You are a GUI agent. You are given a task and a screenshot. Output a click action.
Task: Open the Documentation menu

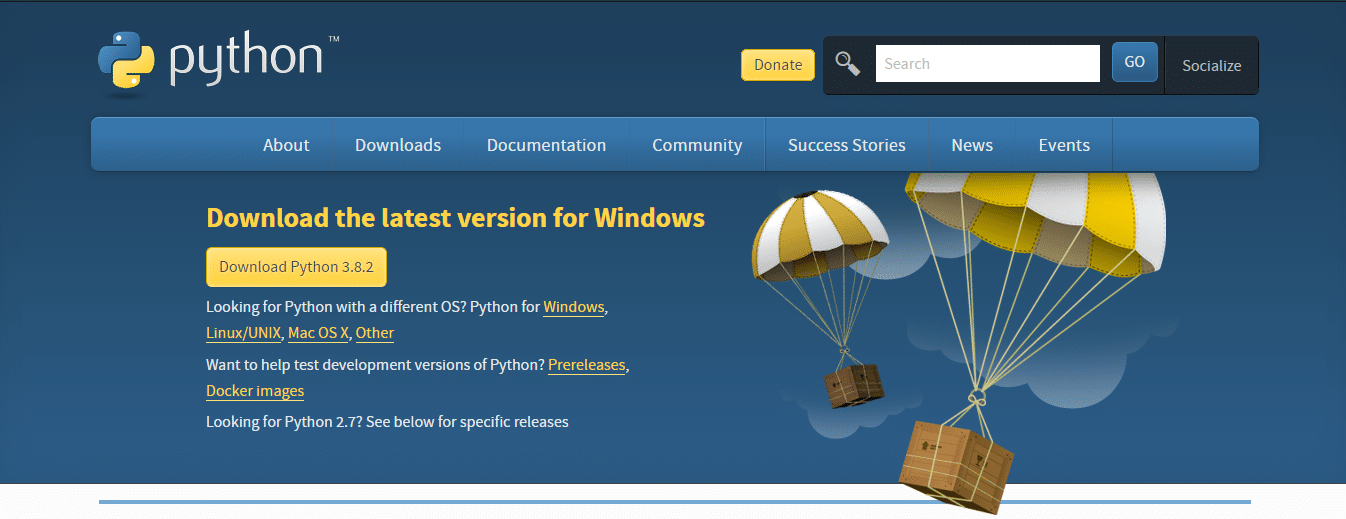[x=546, y=145]
